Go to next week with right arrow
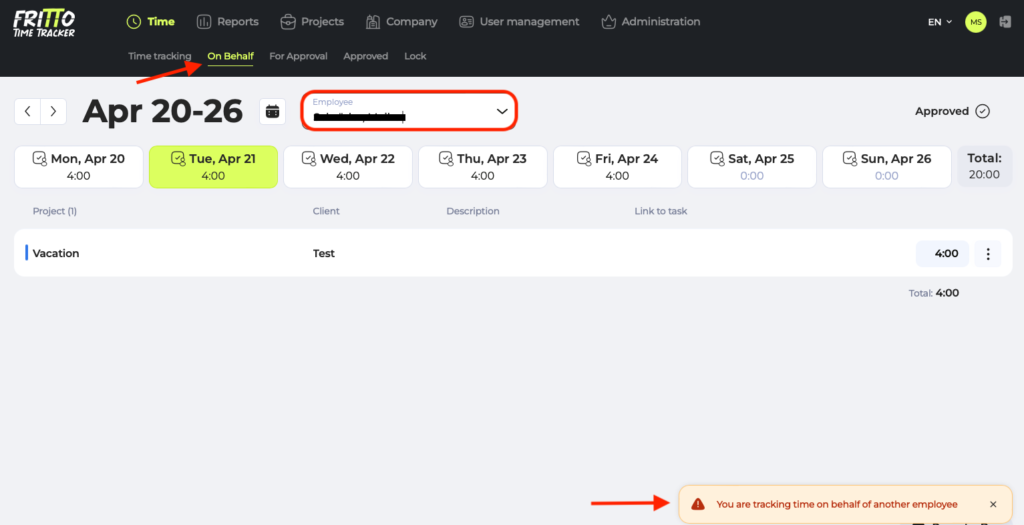The width and height of the screenshot is (1024, 525). 54,112
